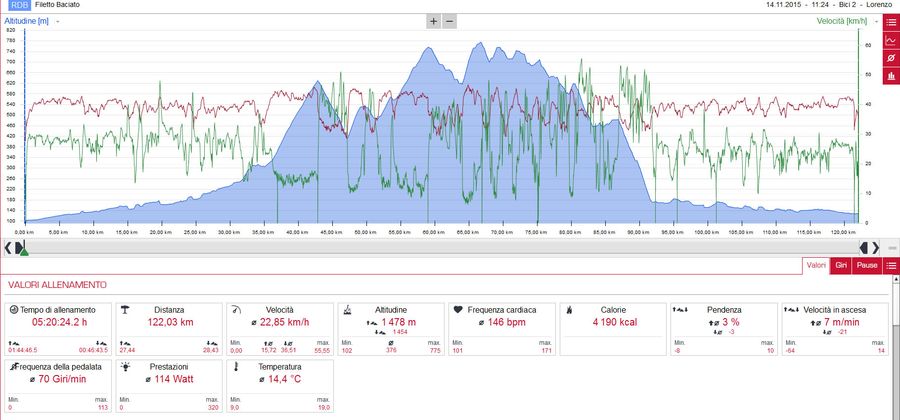
Task: Click the 55,55 max speed value
Action: pyautogui.click(x=324, y=350)
